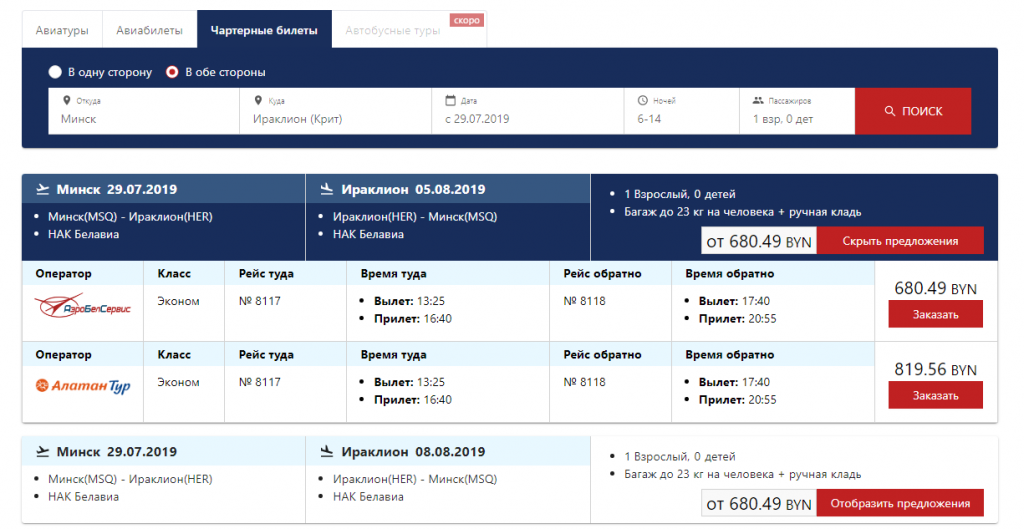The width and height of the screenshot is (1024, 529).
Task: Select the Чартерные билеты tab
Action: [264, 30]
